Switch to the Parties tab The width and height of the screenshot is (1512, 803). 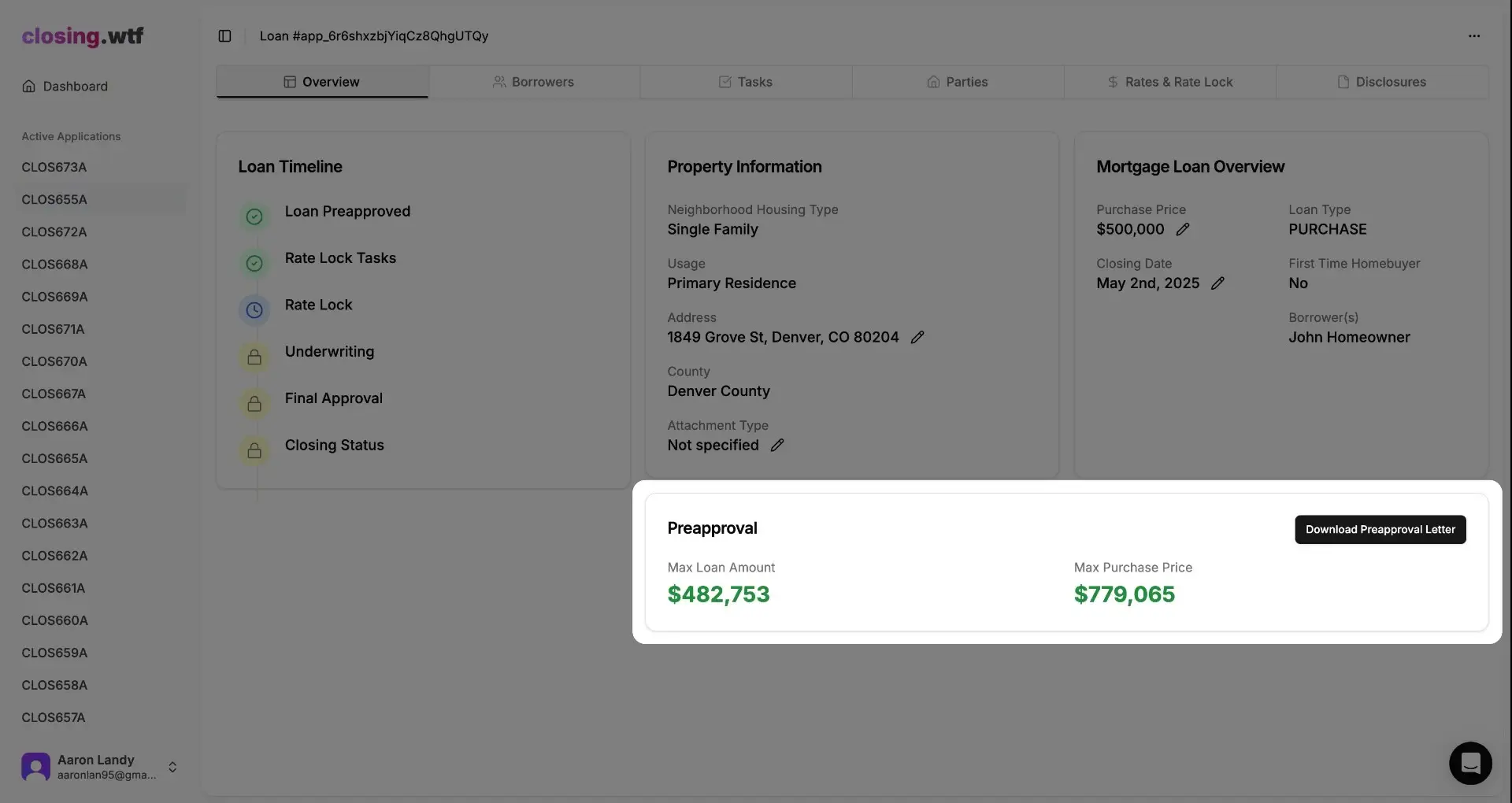tap(958, 81)
